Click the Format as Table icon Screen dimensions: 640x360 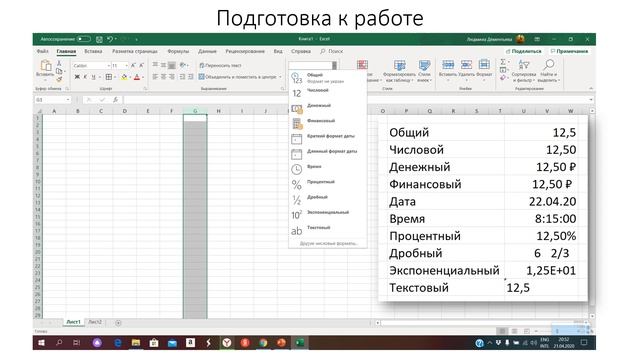pyautogui.click(x=399, y=65)
